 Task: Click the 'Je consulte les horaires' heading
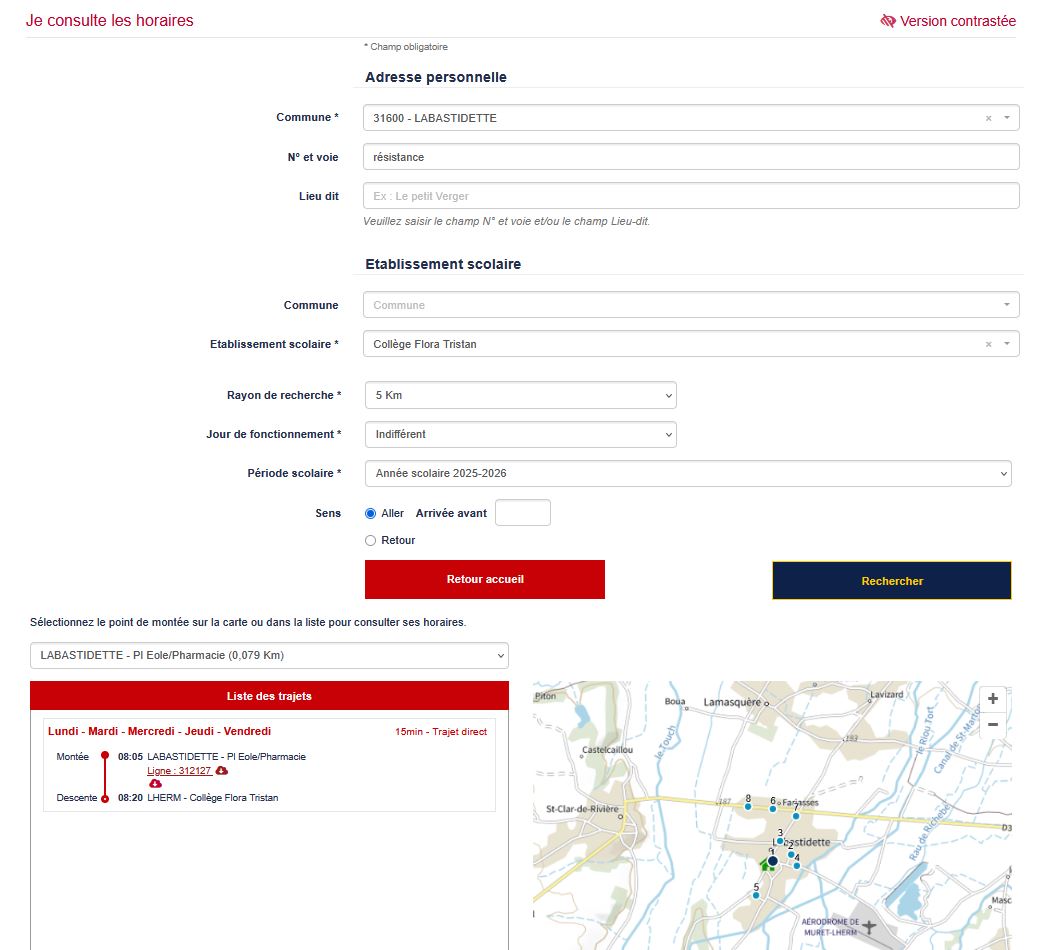110,21
